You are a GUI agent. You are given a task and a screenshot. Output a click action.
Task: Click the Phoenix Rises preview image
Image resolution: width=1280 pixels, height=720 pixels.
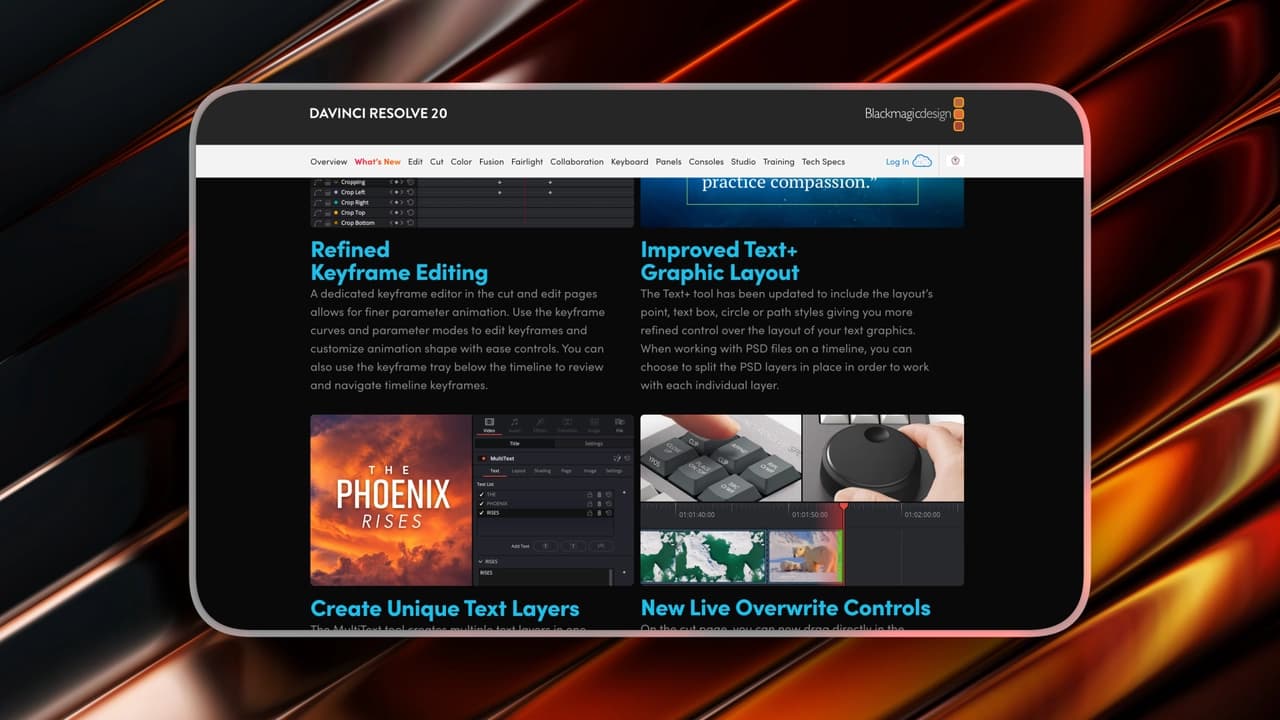(391, 500)
